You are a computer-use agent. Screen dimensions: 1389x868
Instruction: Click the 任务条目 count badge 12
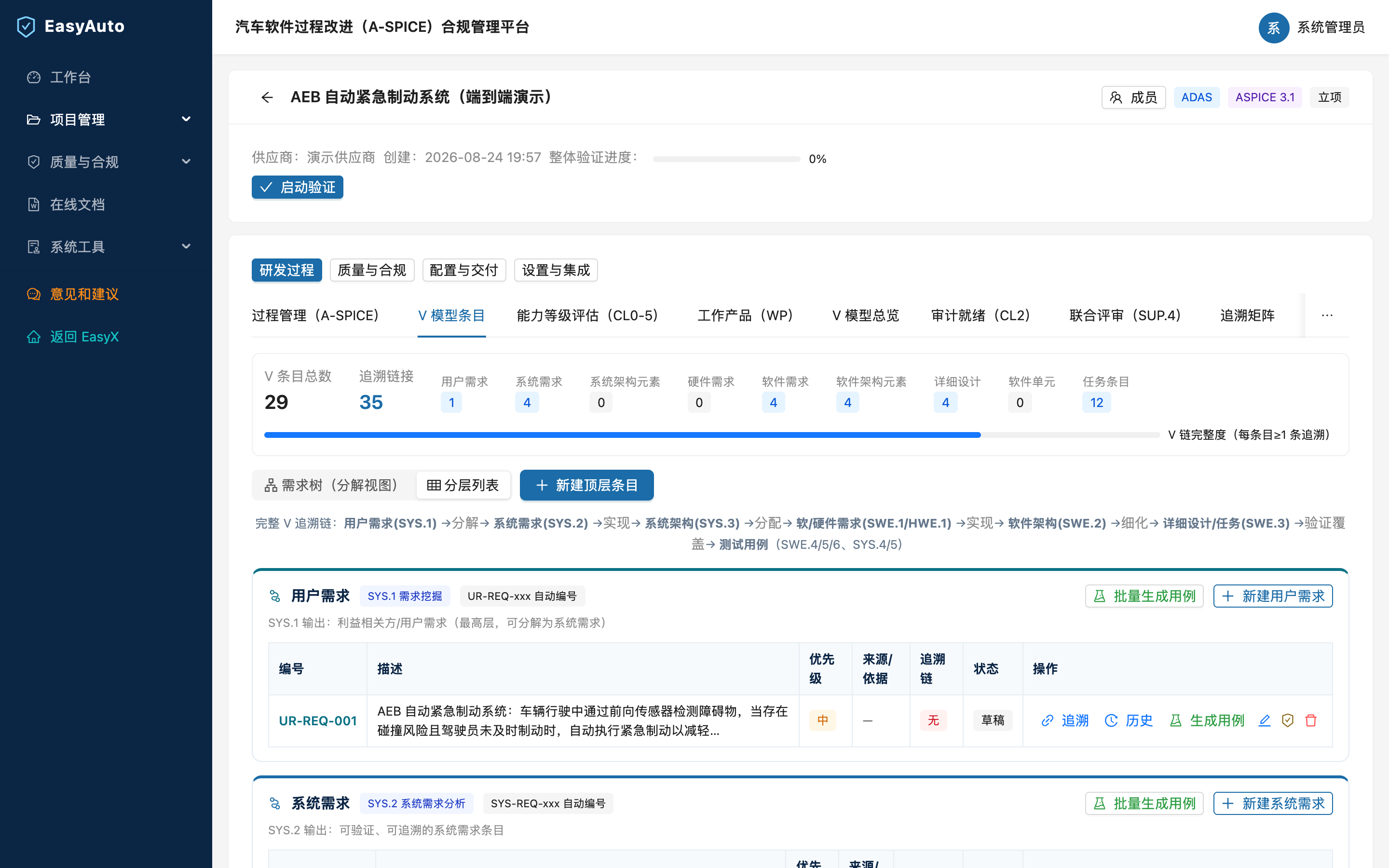coord(1097,403)
